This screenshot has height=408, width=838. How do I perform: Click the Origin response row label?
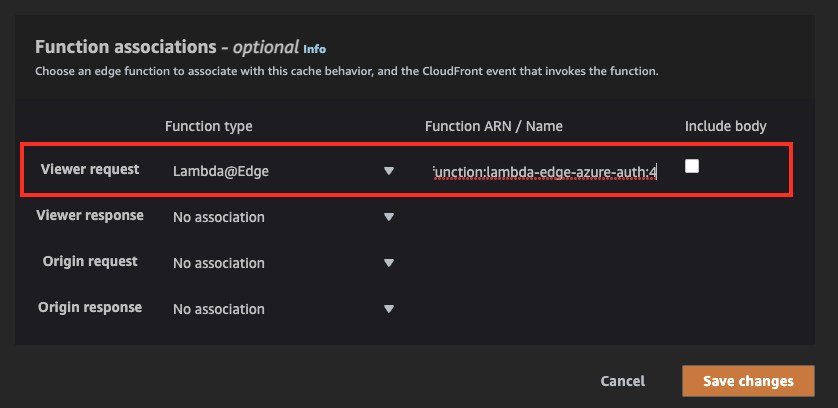(x=90, y=307)
